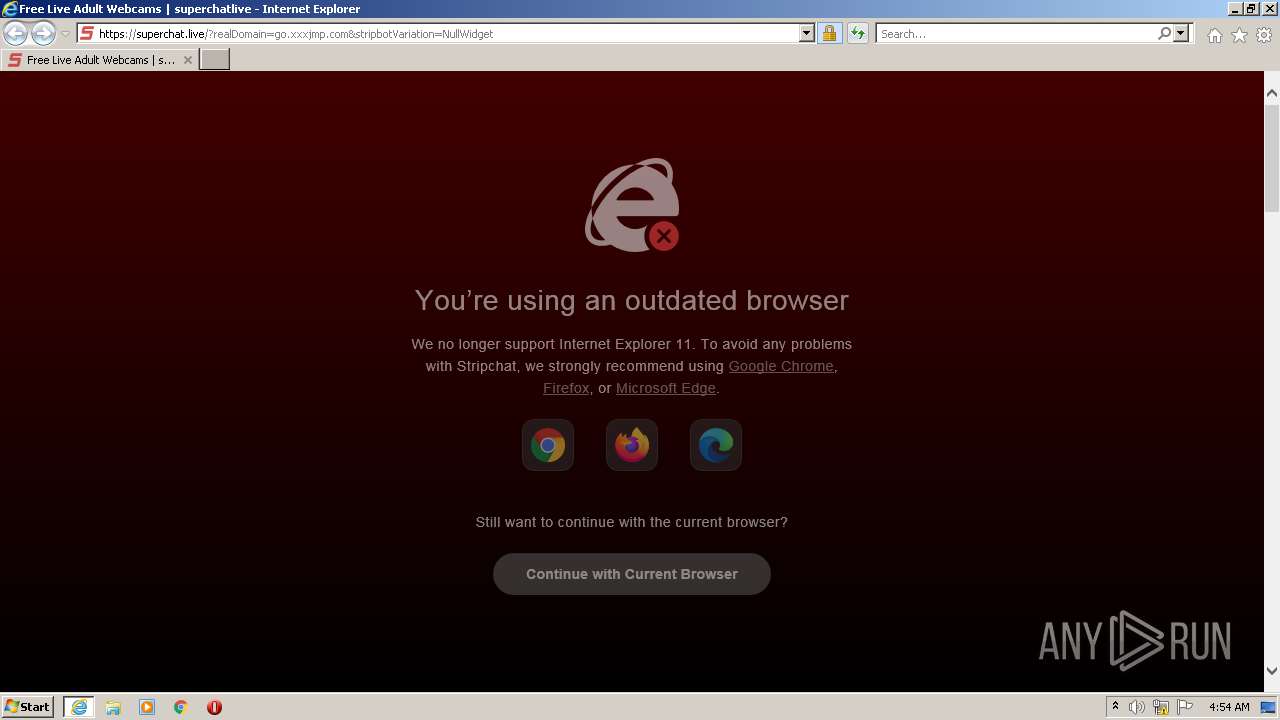
Task: Click the Action Center flag icon
Action: click(x=1185, y=707)
